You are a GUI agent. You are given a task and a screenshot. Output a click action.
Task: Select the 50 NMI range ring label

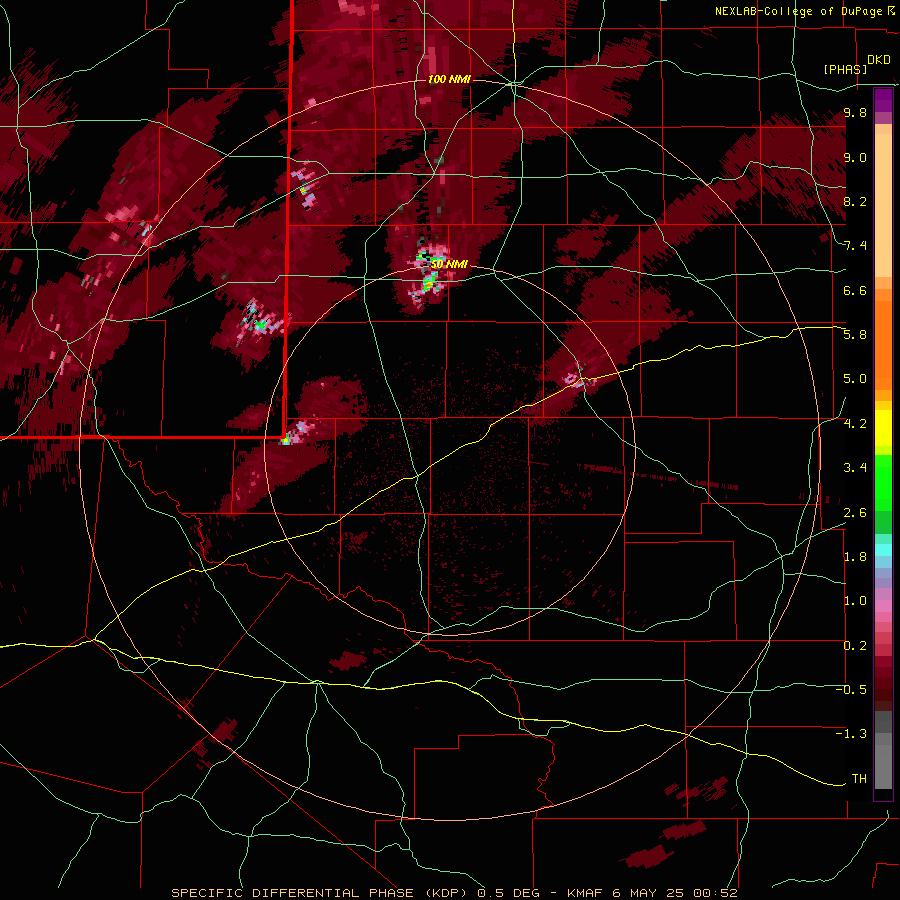pyautogui.click(x=449, y=264)
